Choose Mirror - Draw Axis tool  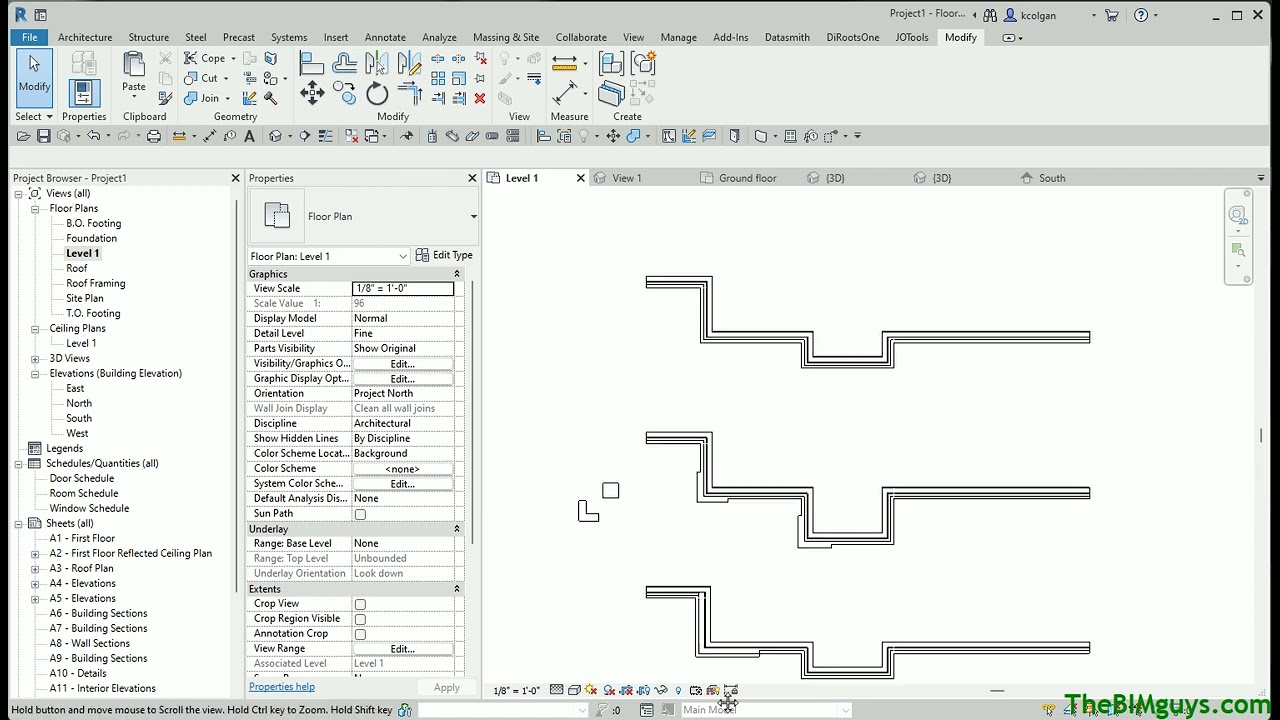[x=409, y=64]
